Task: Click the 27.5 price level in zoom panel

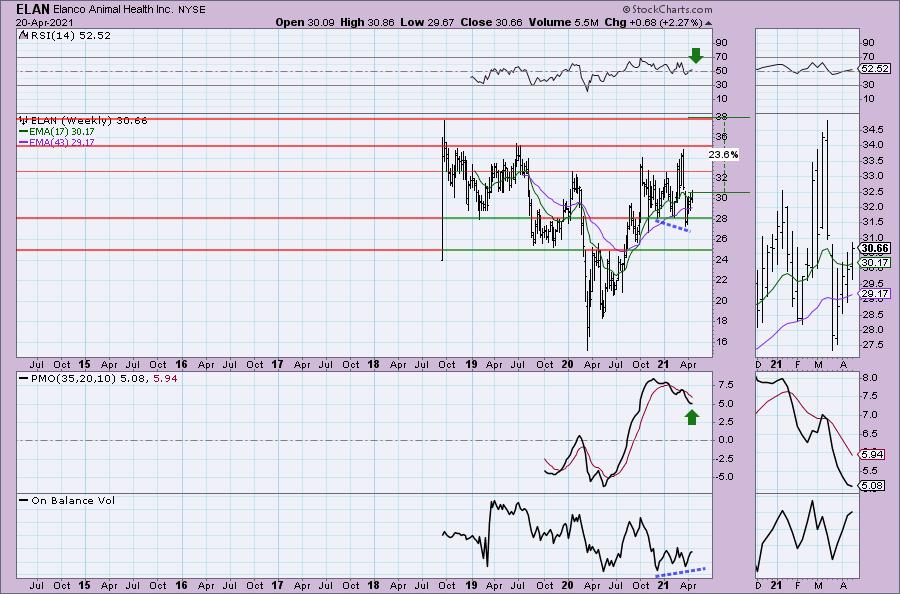Action: [872, 345]
